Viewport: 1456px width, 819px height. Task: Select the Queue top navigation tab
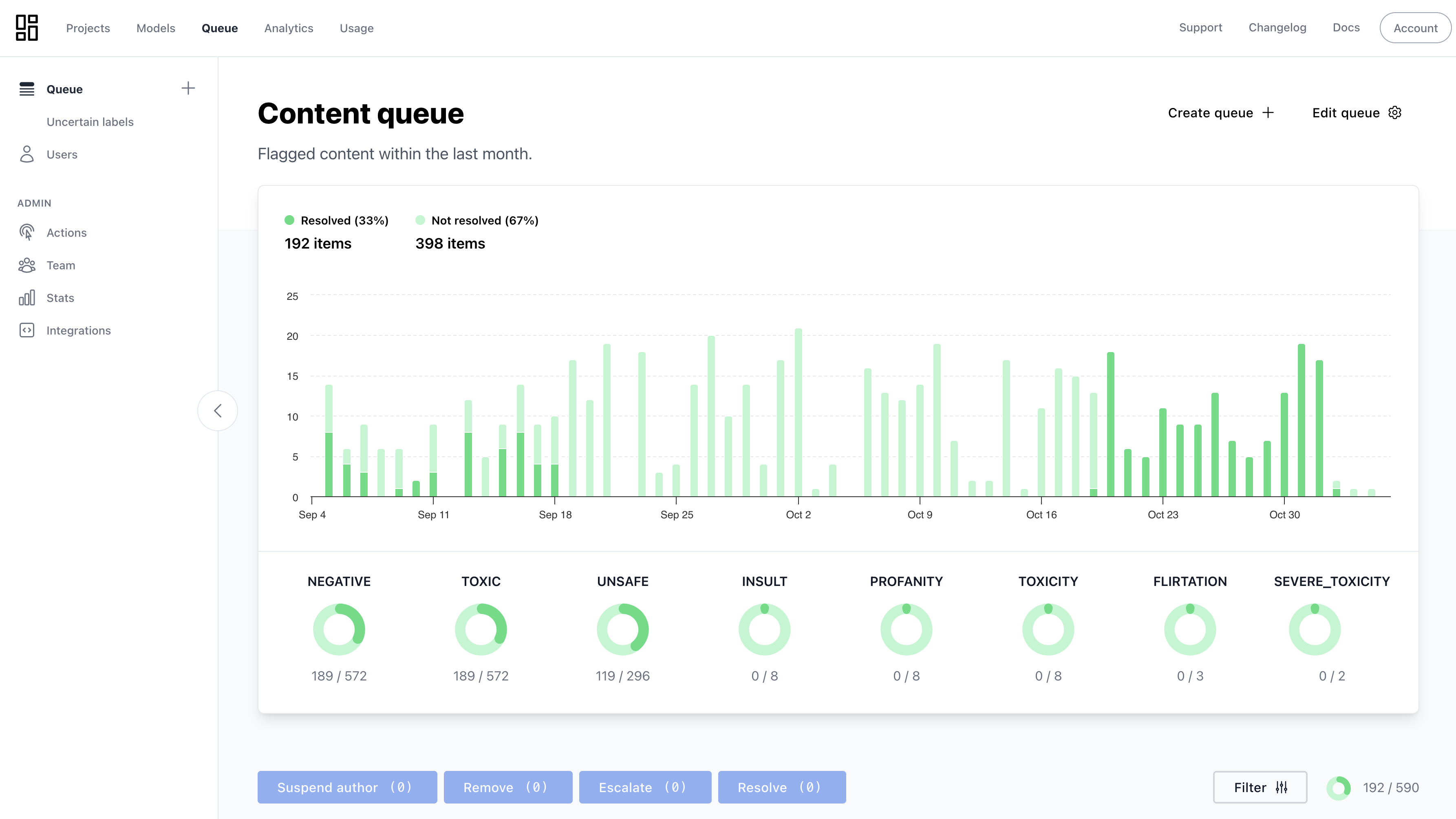pyautogui.click(x=219, y=28)
